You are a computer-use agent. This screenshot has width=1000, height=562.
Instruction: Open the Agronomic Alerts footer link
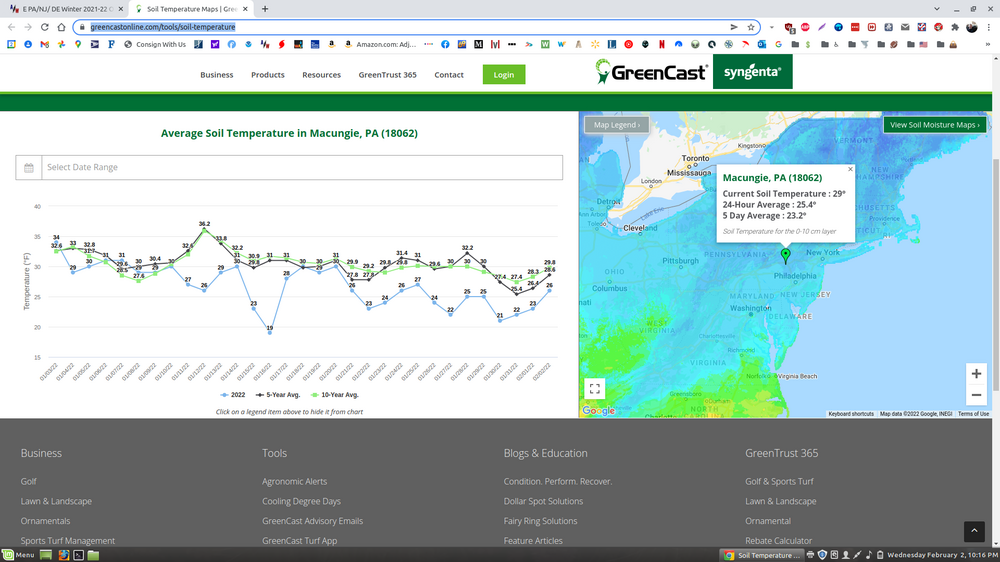click(x=294, y=481)
